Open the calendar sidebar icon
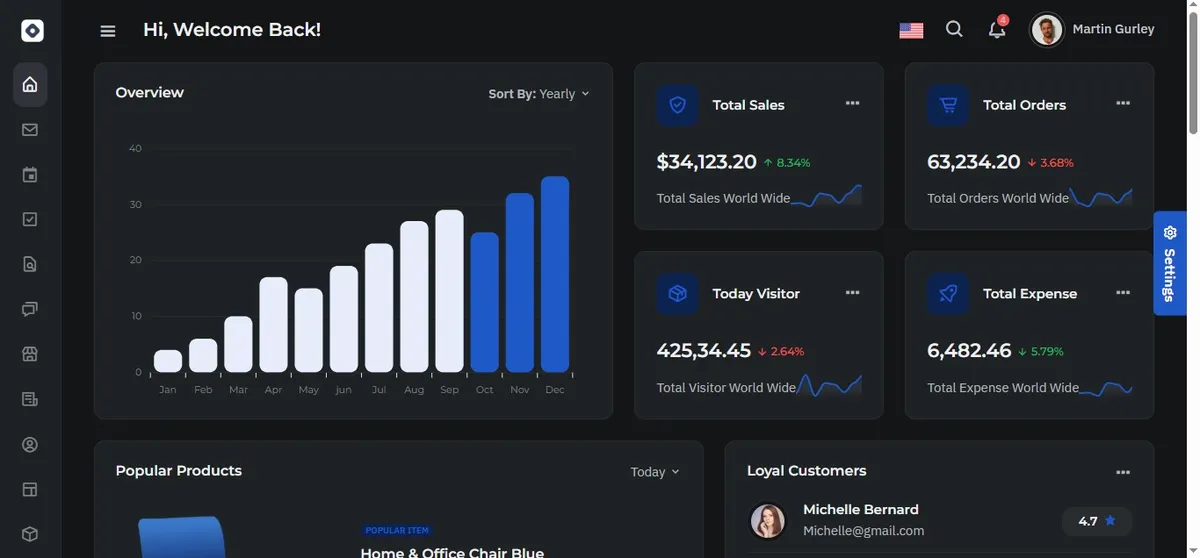The image size is (1200, 558). (x=30, y=175)
